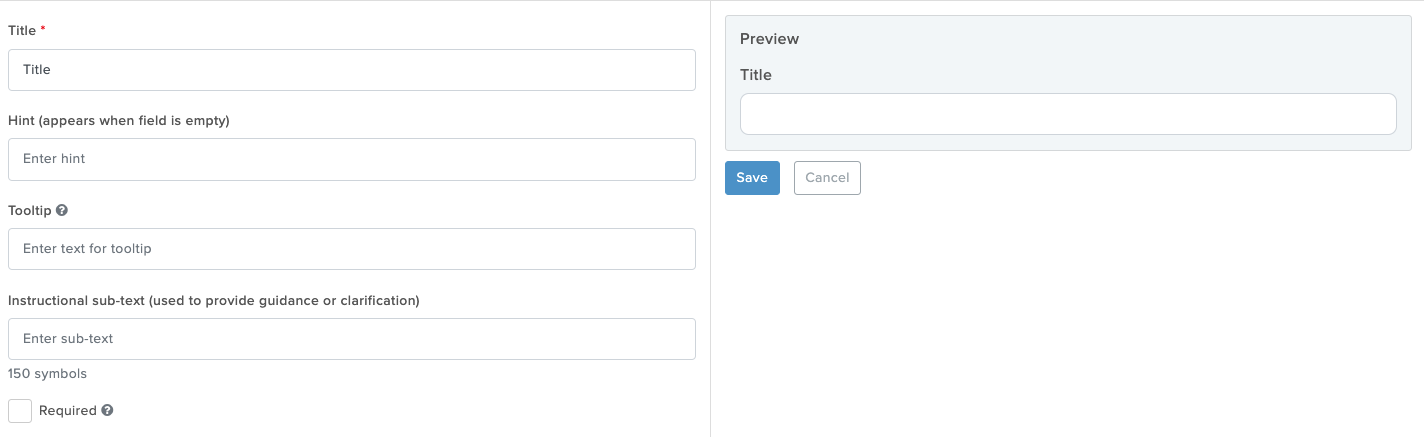Click the Enter sub-text input box
This screenshot has width=1424, height=437.
[352, 339]
